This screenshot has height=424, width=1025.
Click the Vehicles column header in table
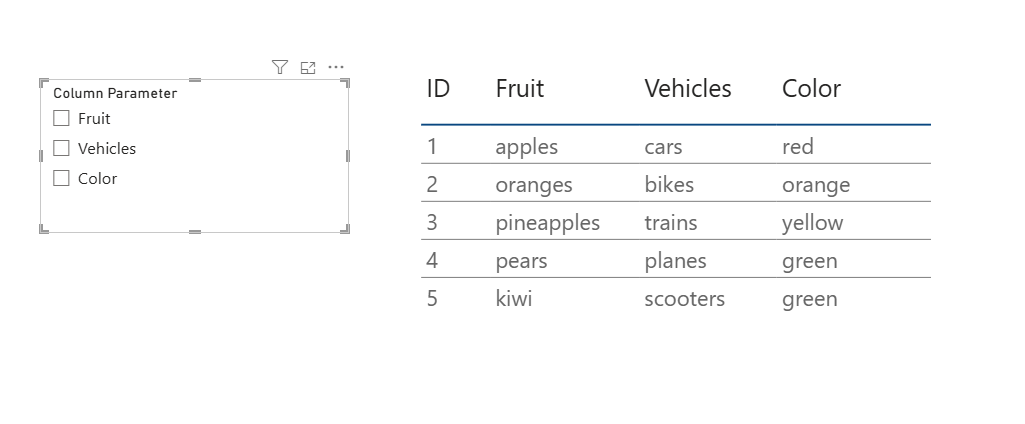tap(688, 88)
